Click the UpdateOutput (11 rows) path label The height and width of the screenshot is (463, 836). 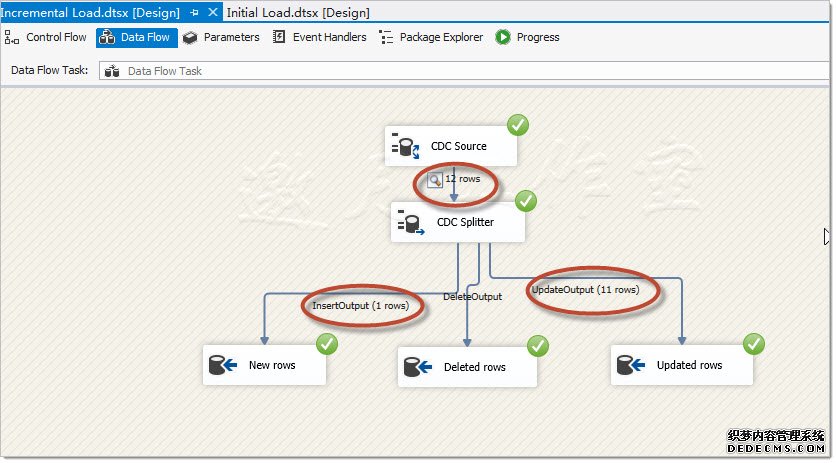[585, 290]
